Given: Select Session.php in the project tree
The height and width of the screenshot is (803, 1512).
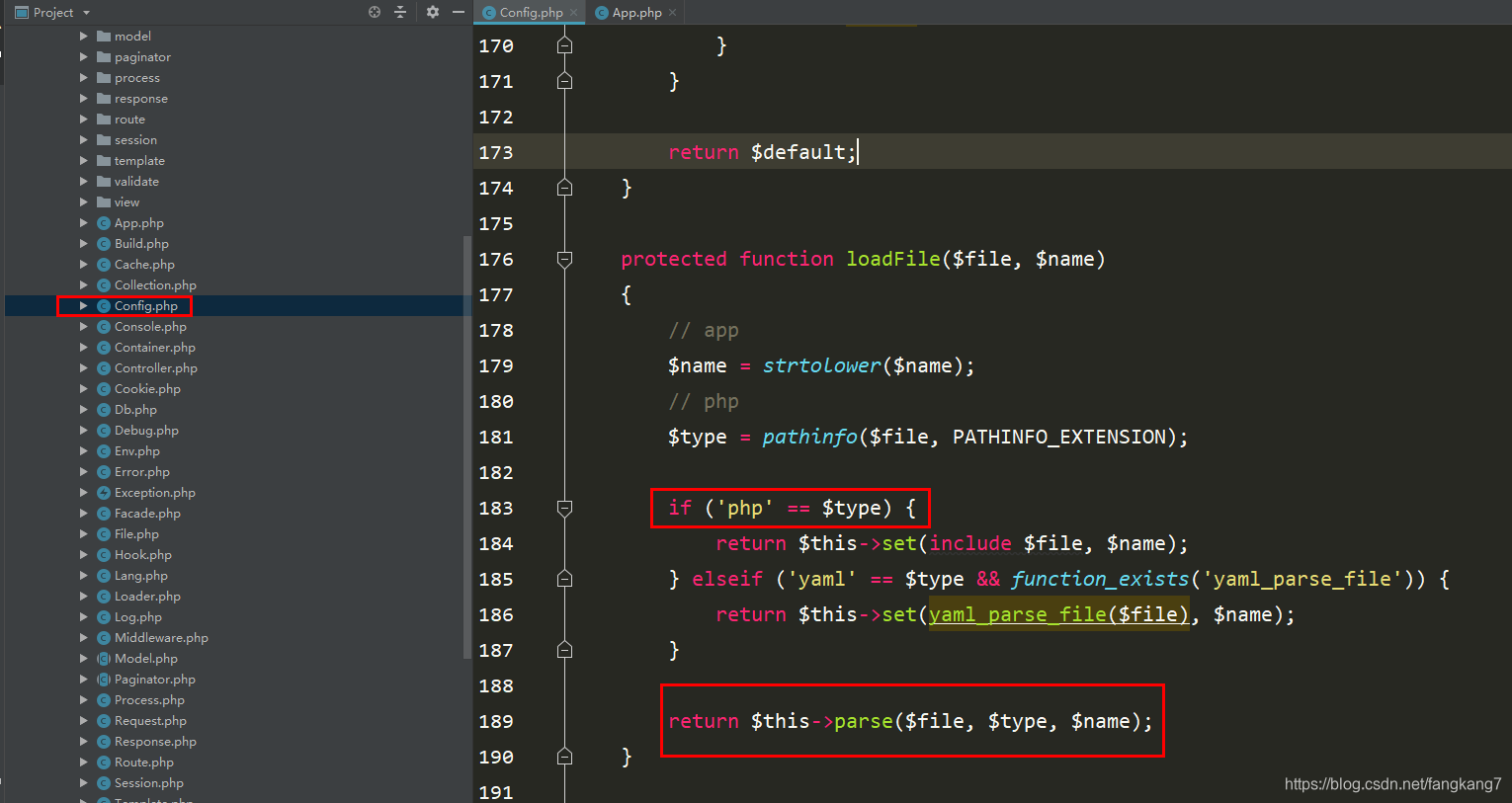Looking at the screenshot, I should pos(149,783).
